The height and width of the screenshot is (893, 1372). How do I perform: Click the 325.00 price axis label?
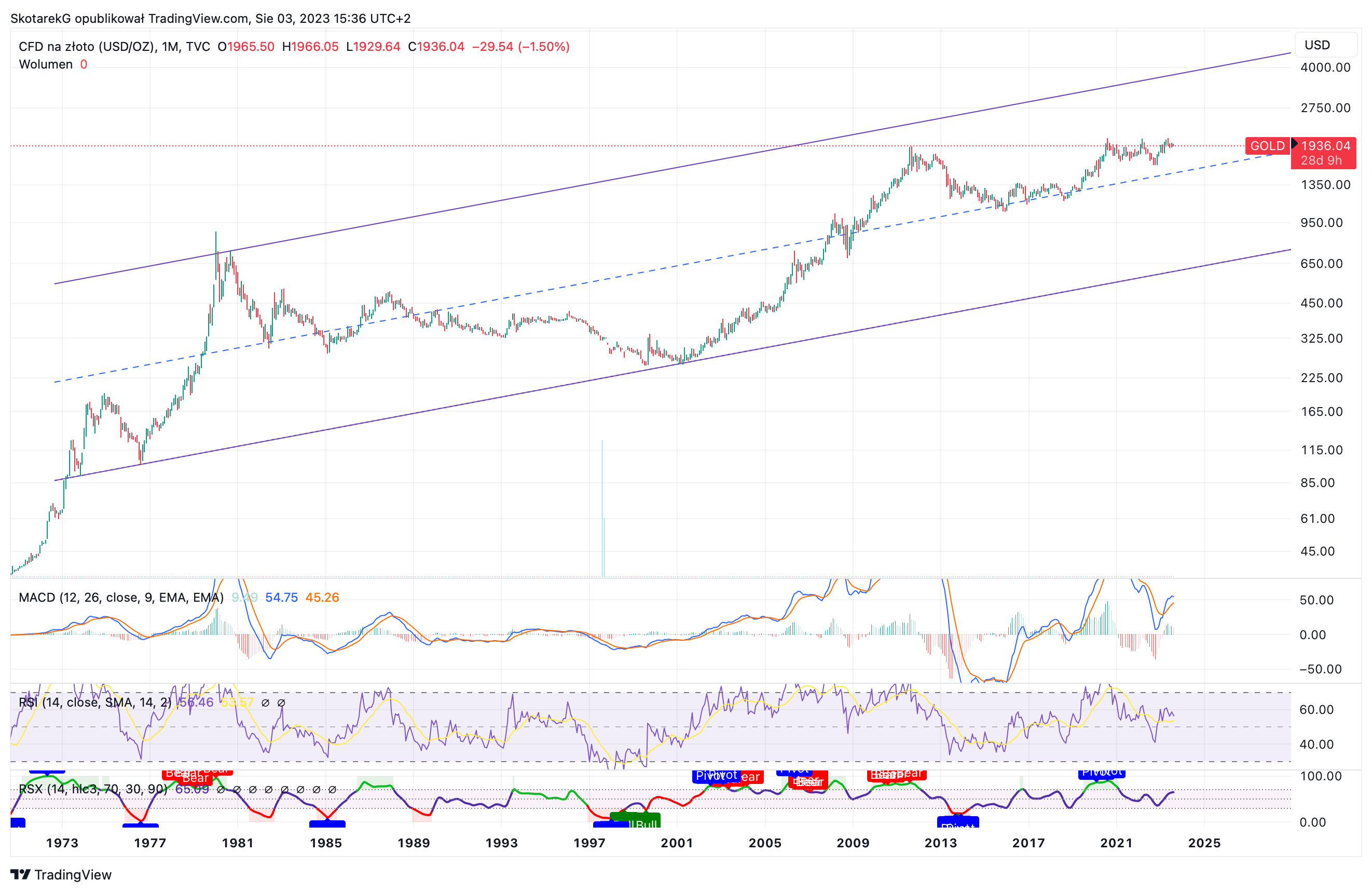coord(1321,339)
